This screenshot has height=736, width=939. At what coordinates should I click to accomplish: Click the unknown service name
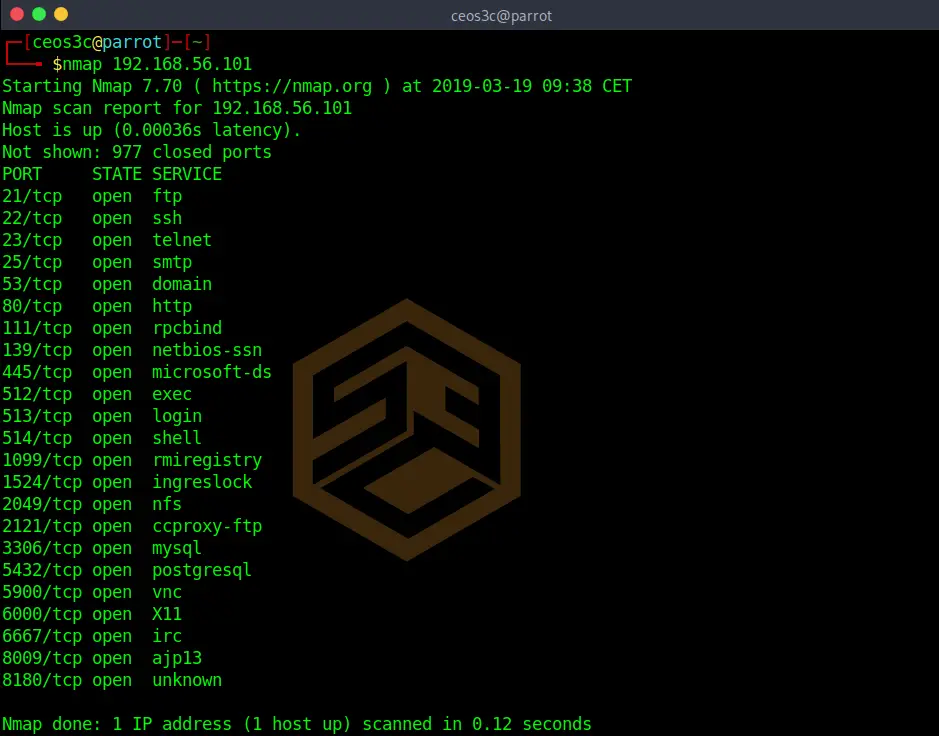[x=187, y=680]
